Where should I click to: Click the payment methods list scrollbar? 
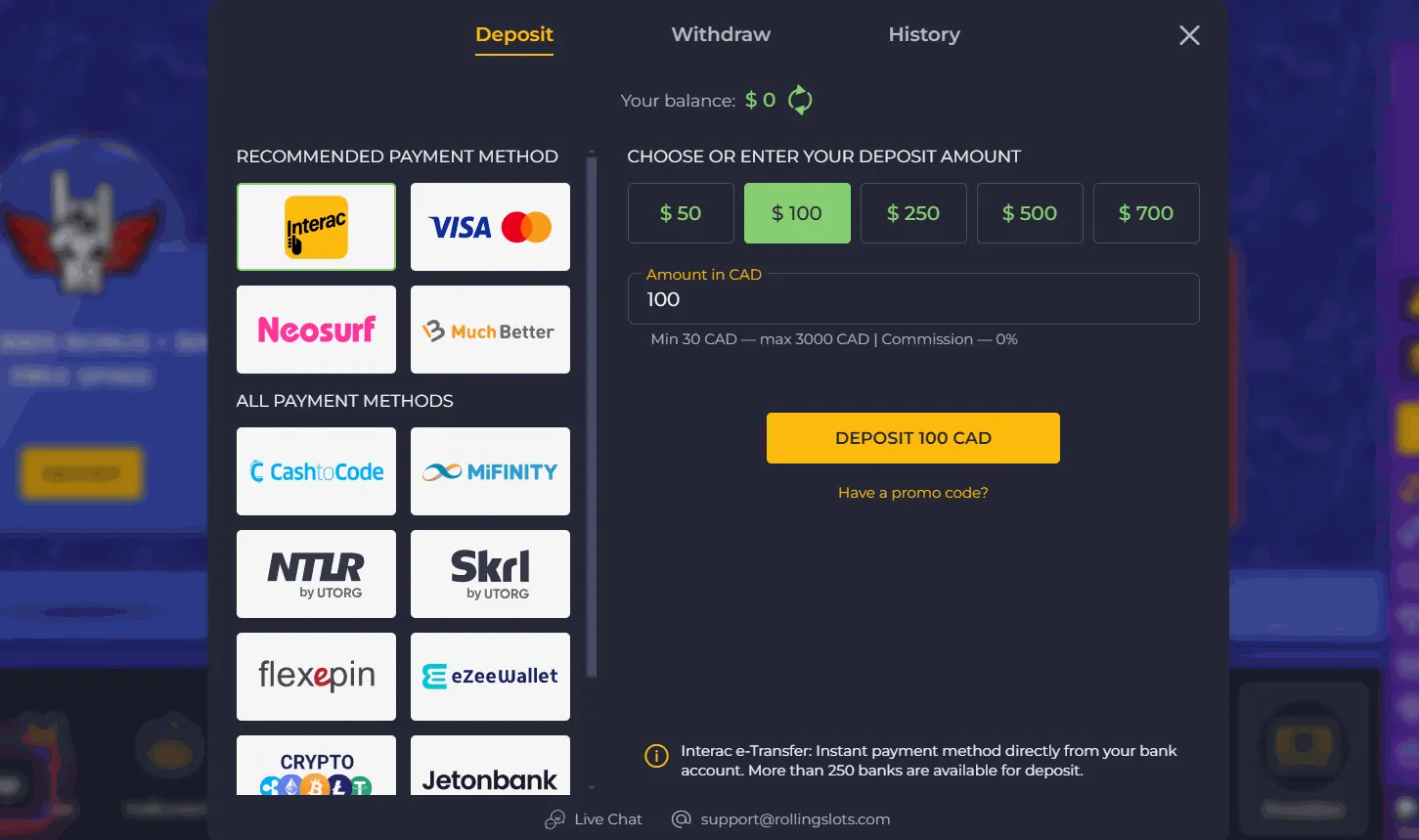[591, 416]
